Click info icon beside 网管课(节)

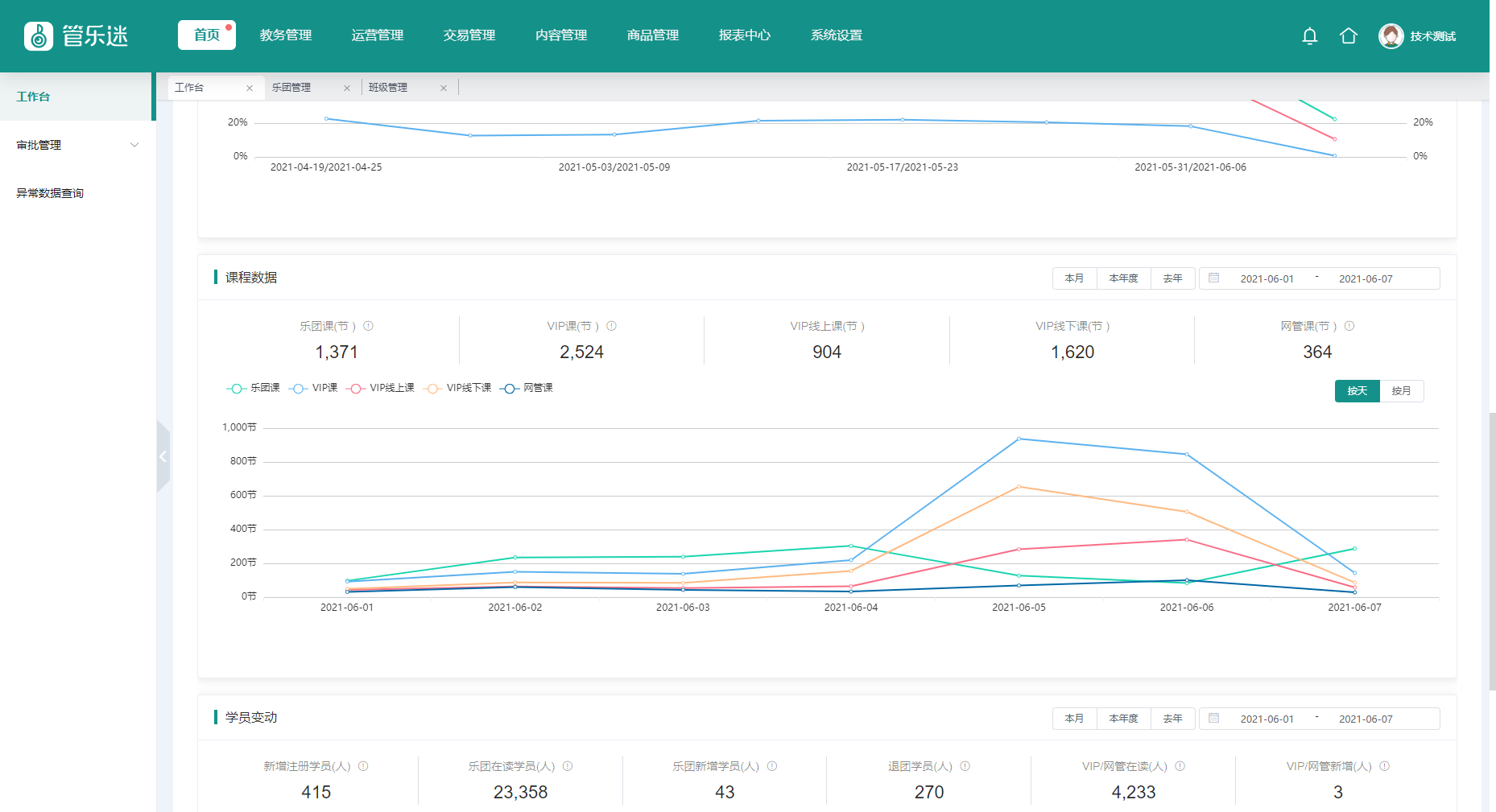pyautogui.click(x=1349, y=326)
